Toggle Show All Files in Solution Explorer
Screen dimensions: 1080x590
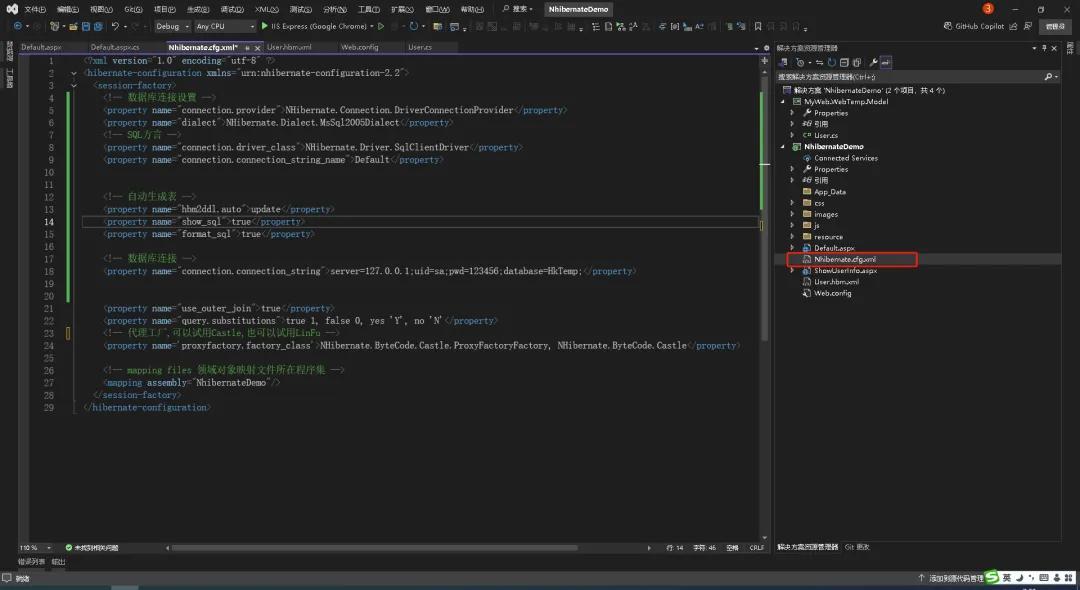(857, 62)
